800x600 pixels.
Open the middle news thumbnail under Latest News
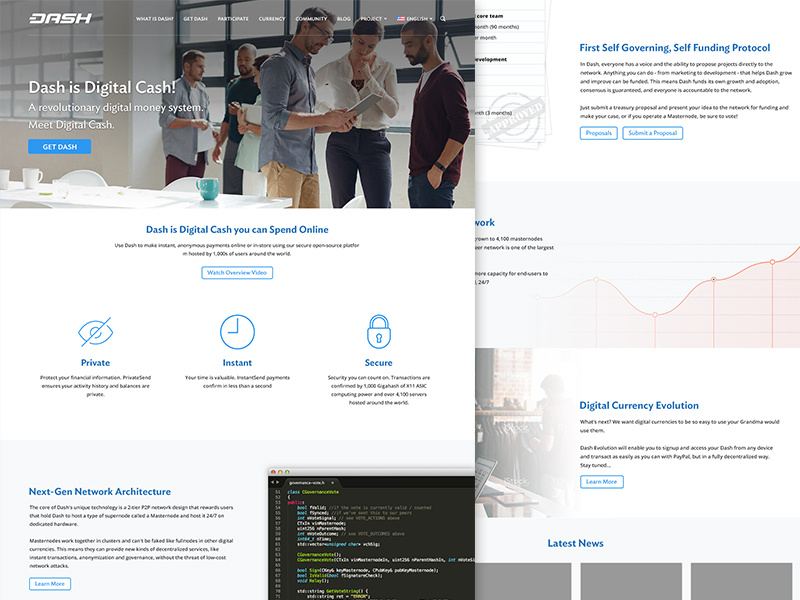(631, 582)
